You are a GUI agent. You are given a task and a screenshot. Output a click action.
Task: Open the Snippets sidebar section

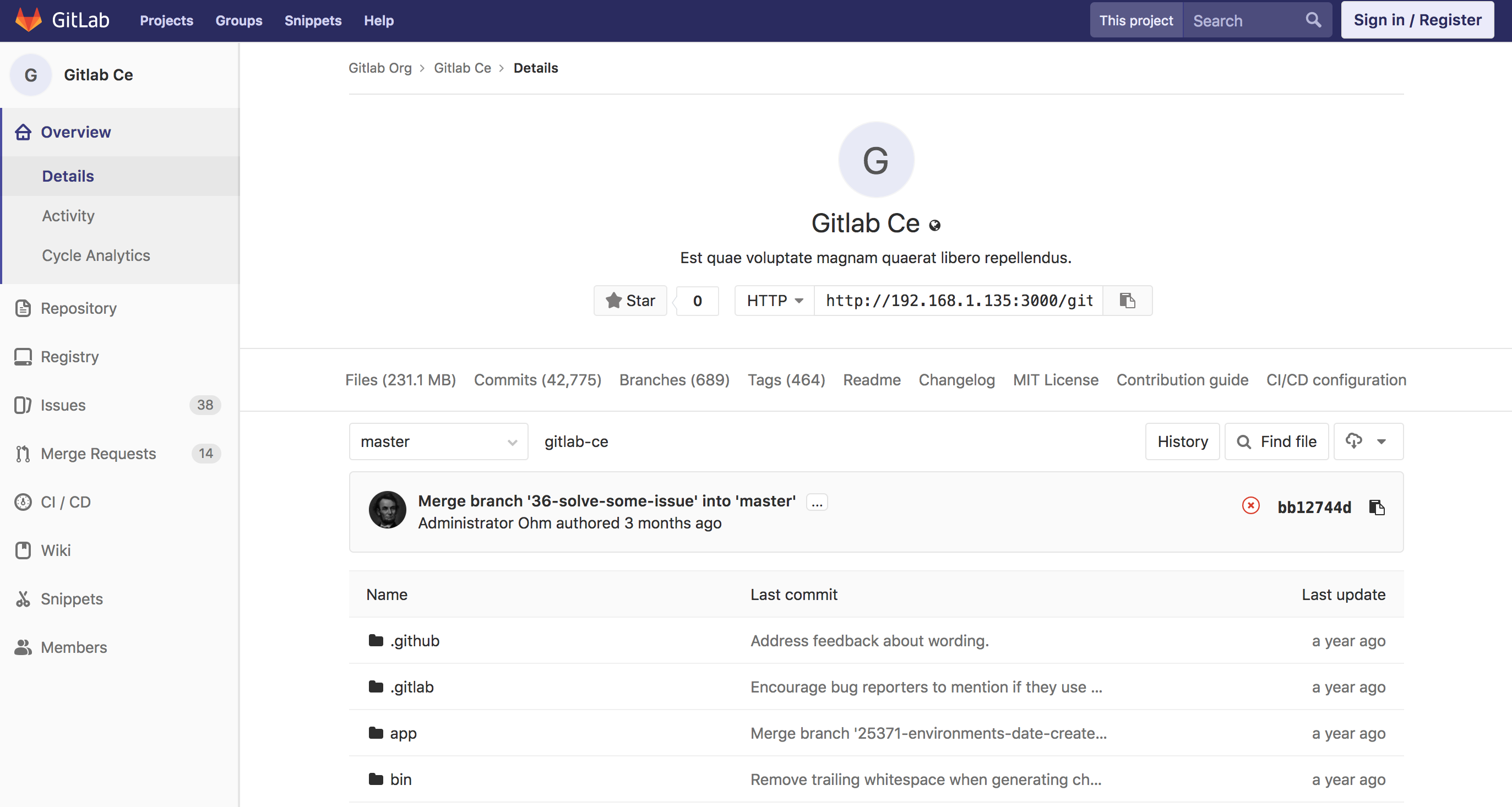[x=72, y=599]
